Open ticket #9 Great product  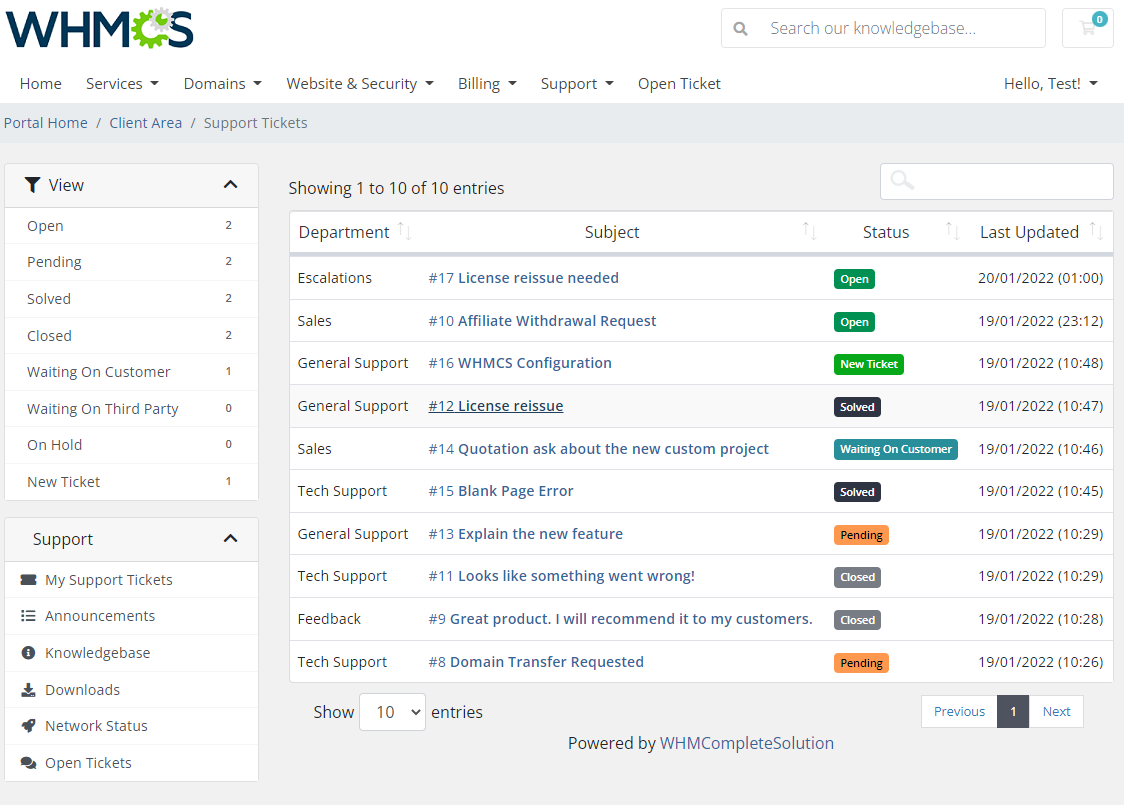pyautogui.click(x=621, y=619)
